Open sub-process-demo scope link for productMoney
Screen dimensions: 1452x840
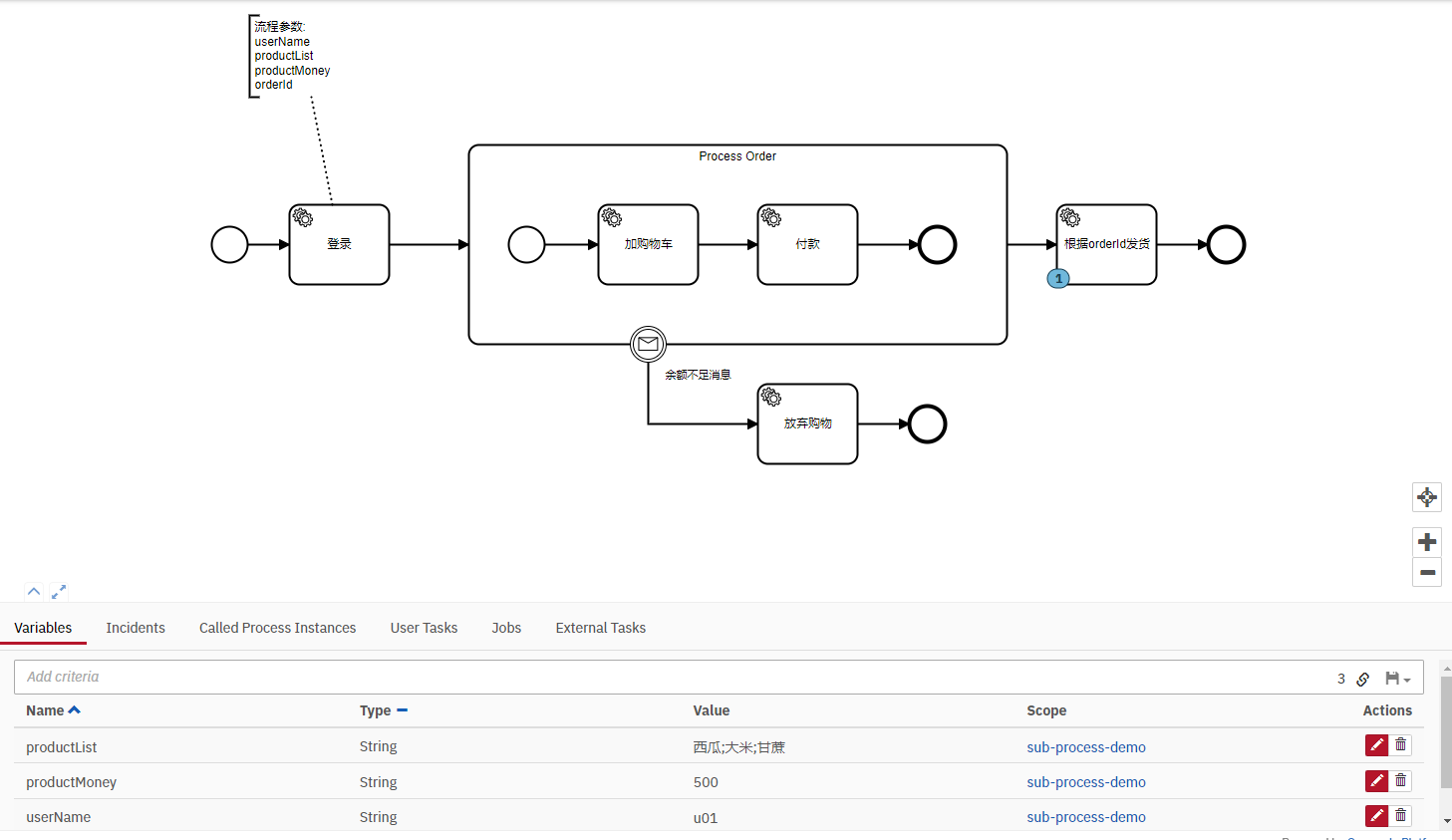[x=1086, y=782]
